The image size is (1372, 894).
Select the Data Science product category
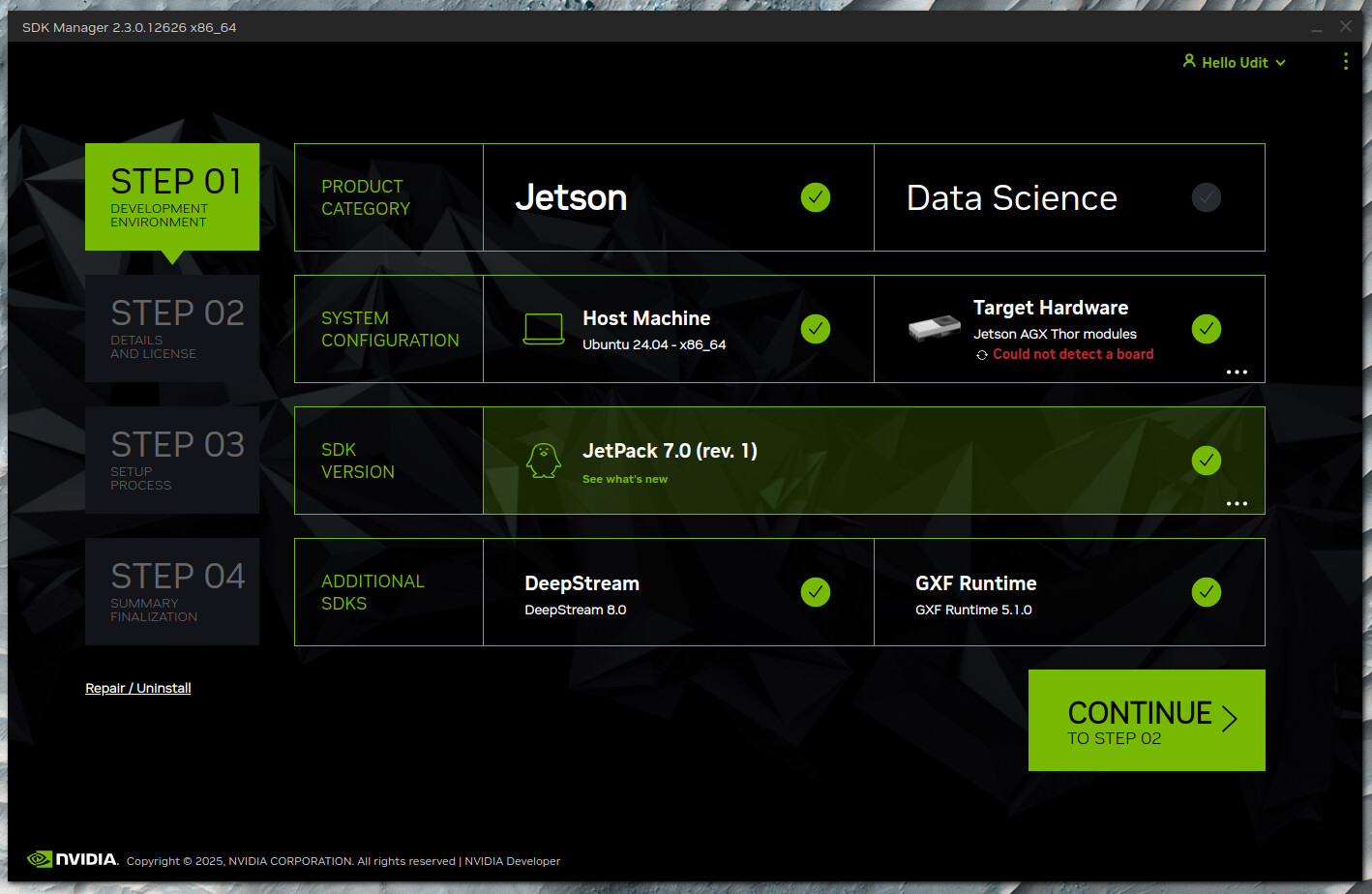click(1011, 197)
